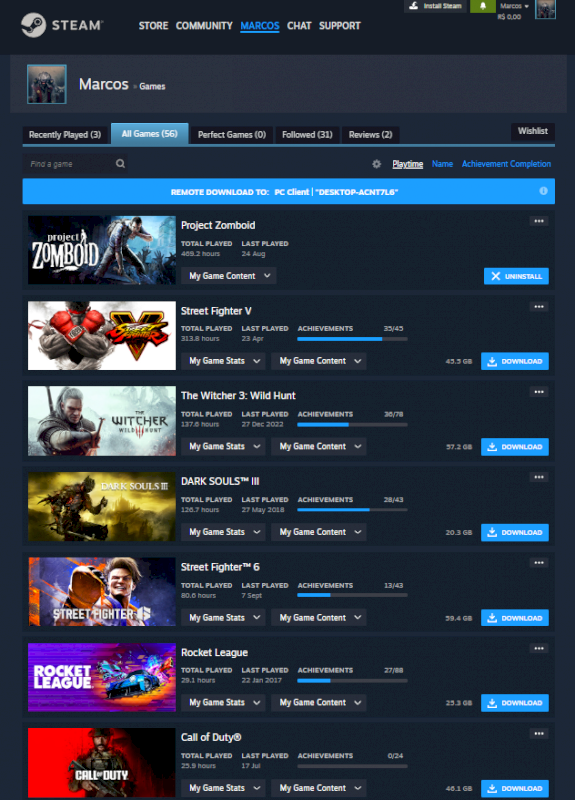The width and height of the screenshot is (575, 800).
Task: Click the search magnifier icon
Action: [120, 164]
